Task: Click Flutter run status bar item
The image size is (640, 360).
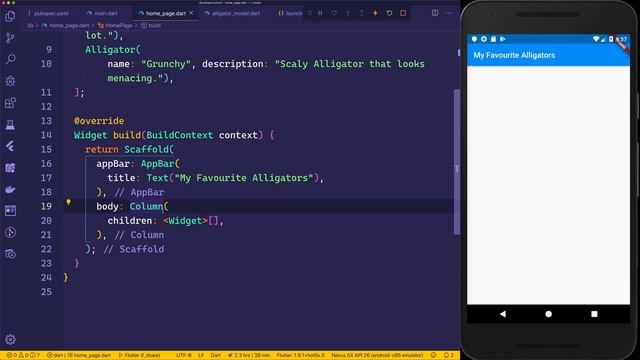Action: pos(140,355)
